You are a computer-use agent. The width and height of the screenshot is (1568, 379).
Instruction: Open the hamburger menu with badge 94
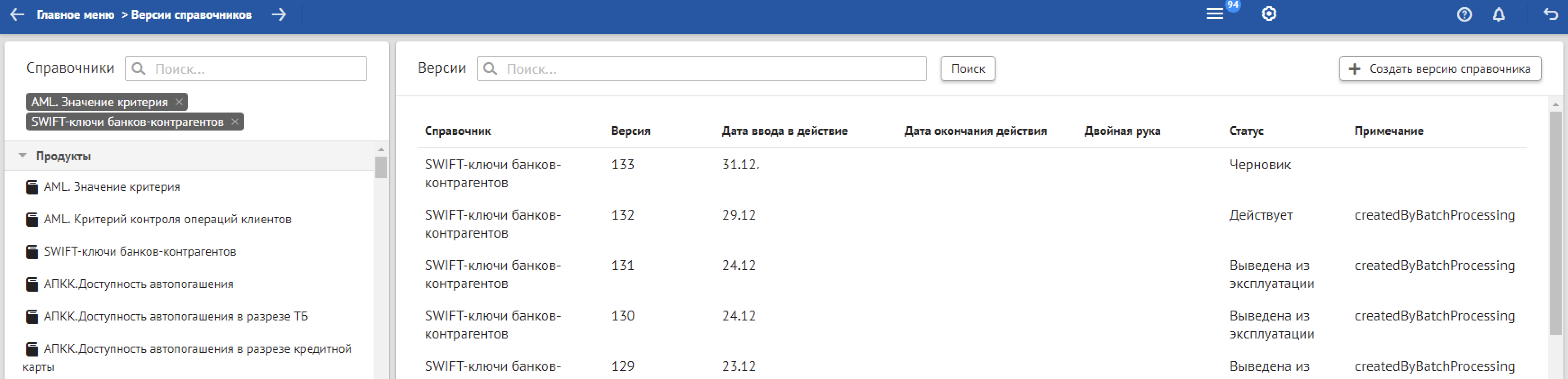point(1214,14)
